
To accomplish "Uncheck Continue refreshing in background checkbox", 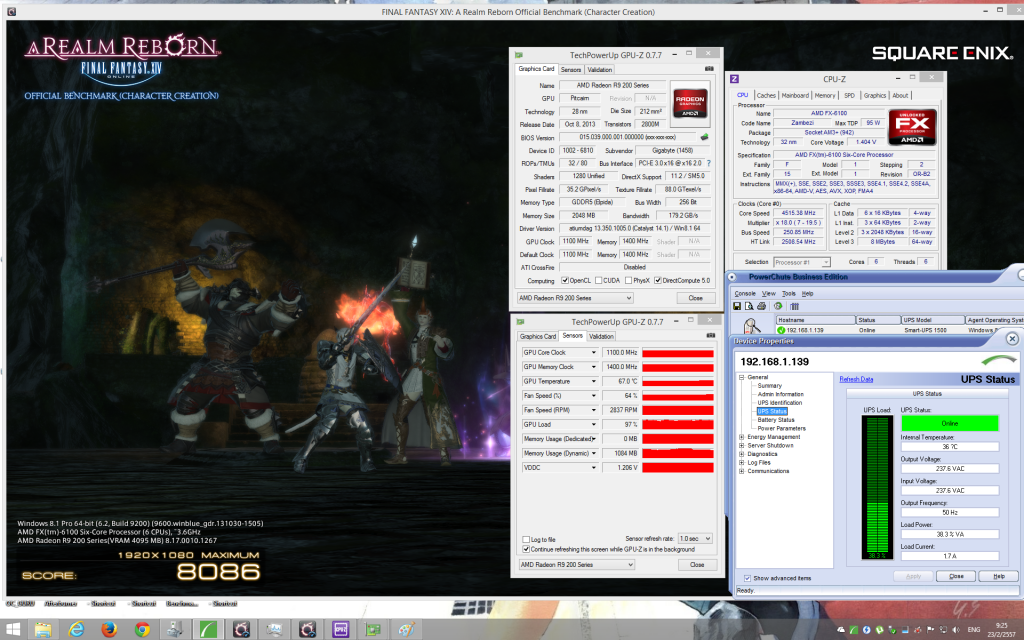I will click(x=526, y=549).
